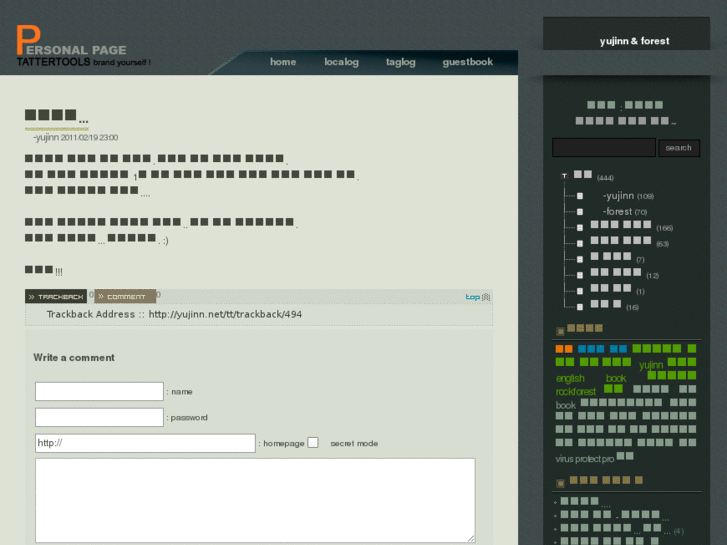Select the -forest category (70)

pyautogui.click(x=625, y=212)
